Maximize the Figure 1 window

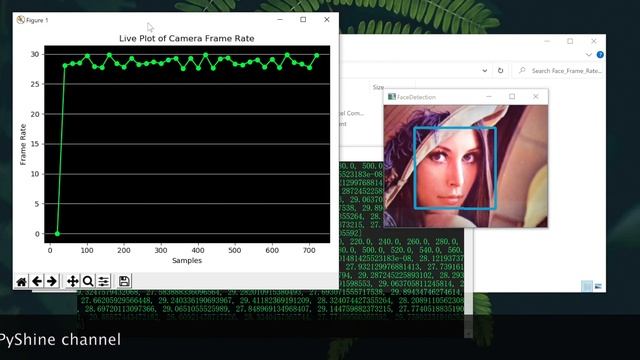tap(303, 20)
